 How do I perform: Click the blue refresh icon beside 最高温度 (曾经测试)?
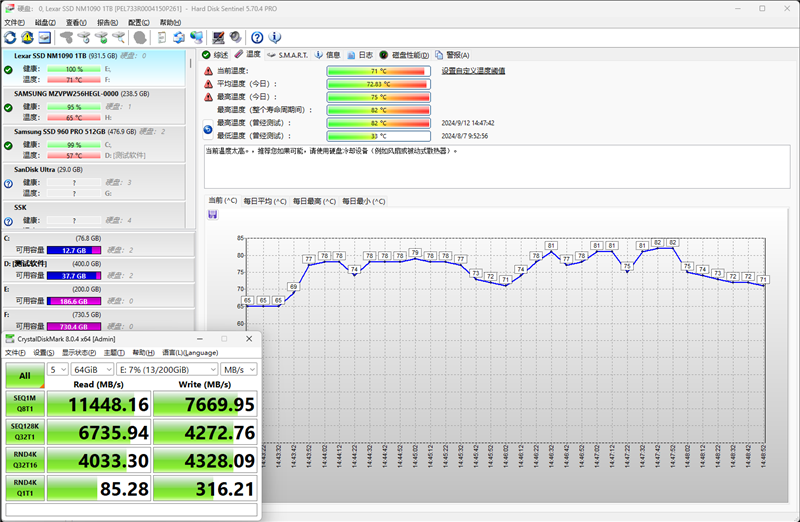208,130
